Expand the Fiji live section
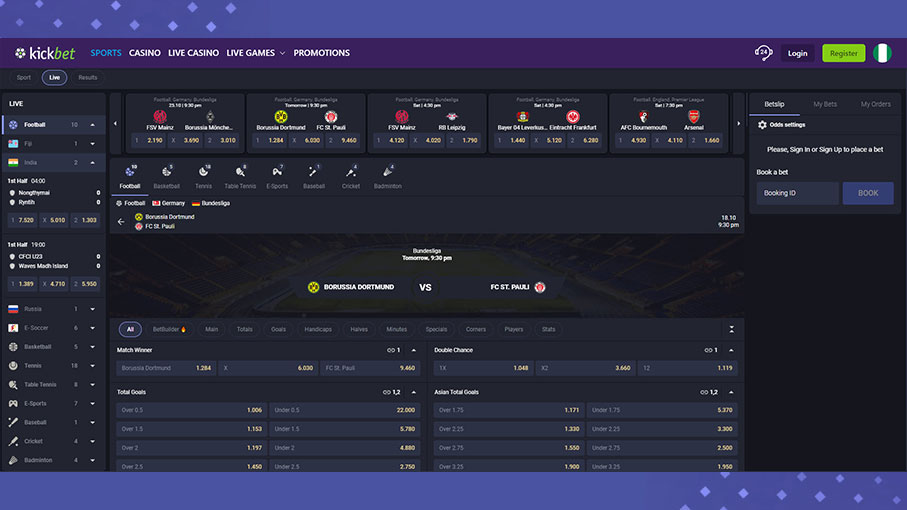The height and width of the screenshot is (510, 907). [92, 144]
